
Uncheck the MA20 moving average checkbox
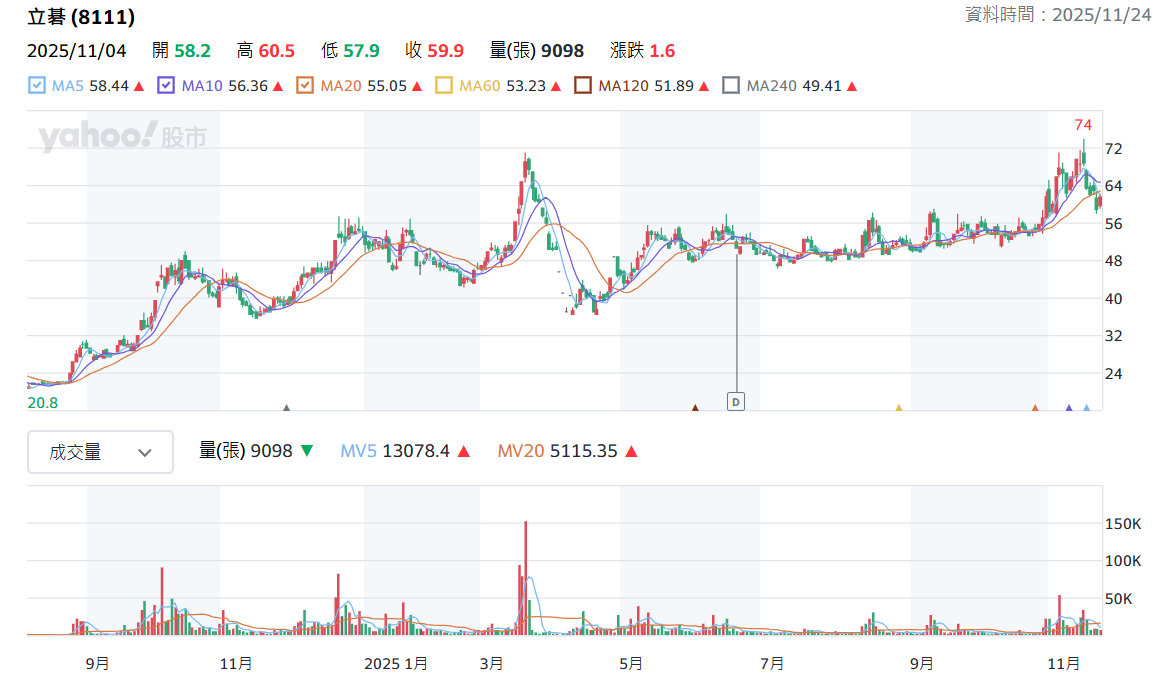pos(305,85)
